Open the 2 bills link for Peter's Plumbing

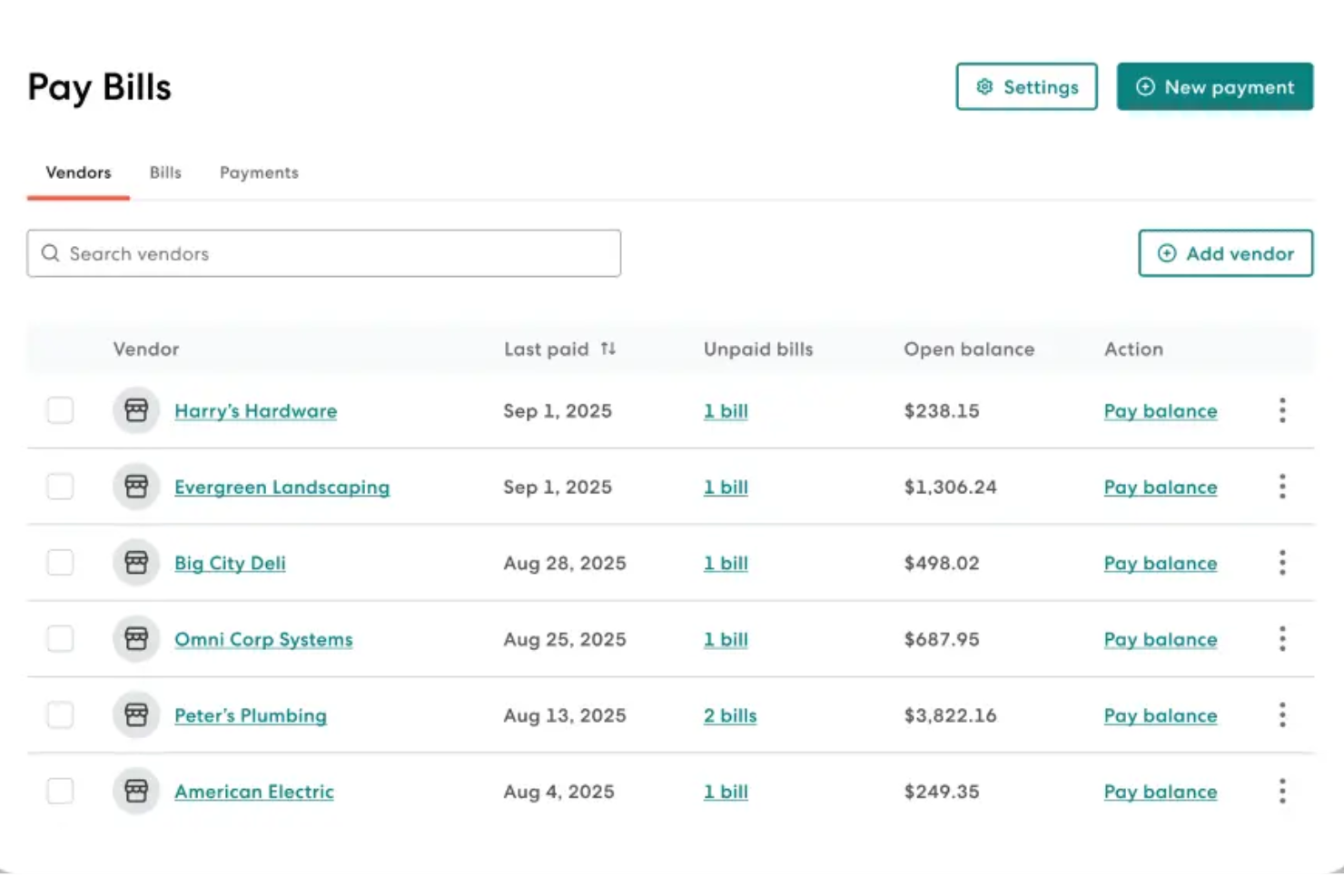(x=730, y=714)
